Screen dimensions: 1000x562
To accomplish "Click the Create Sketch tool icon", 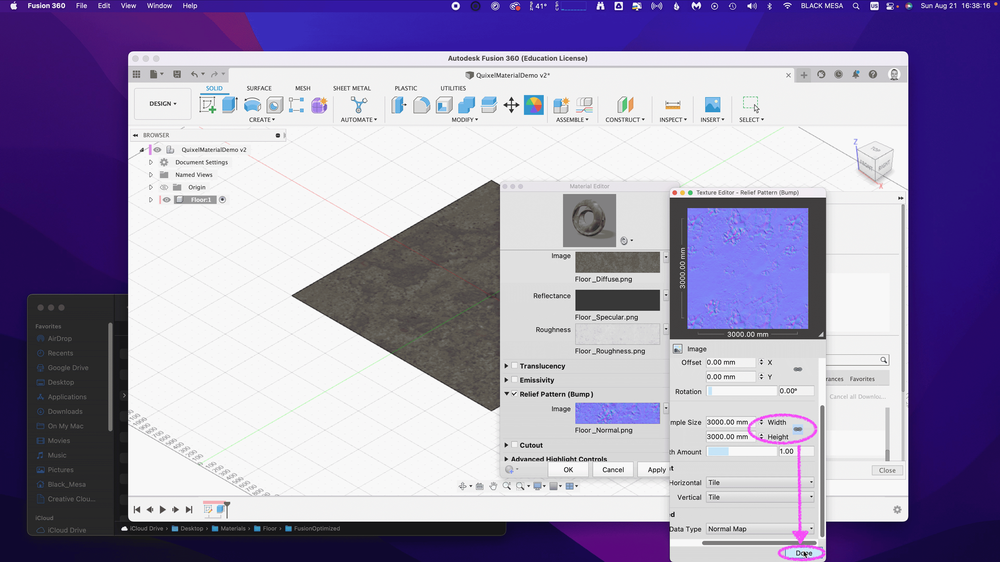I will tap(207, 105).
